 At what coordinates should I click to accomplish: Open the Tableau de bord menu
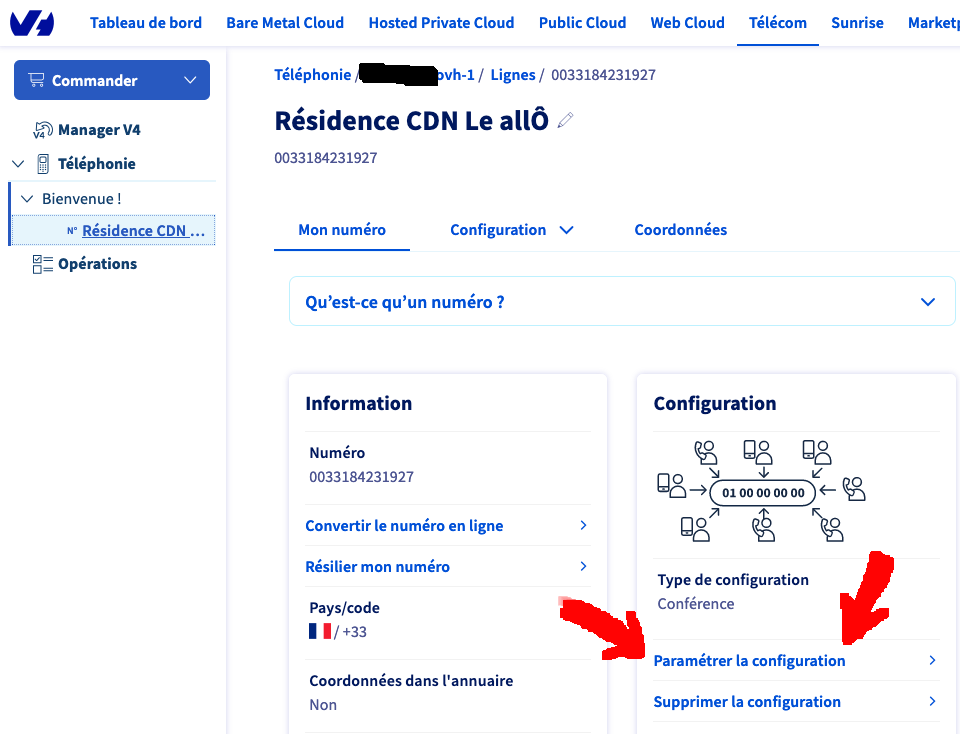pos(146,23)
